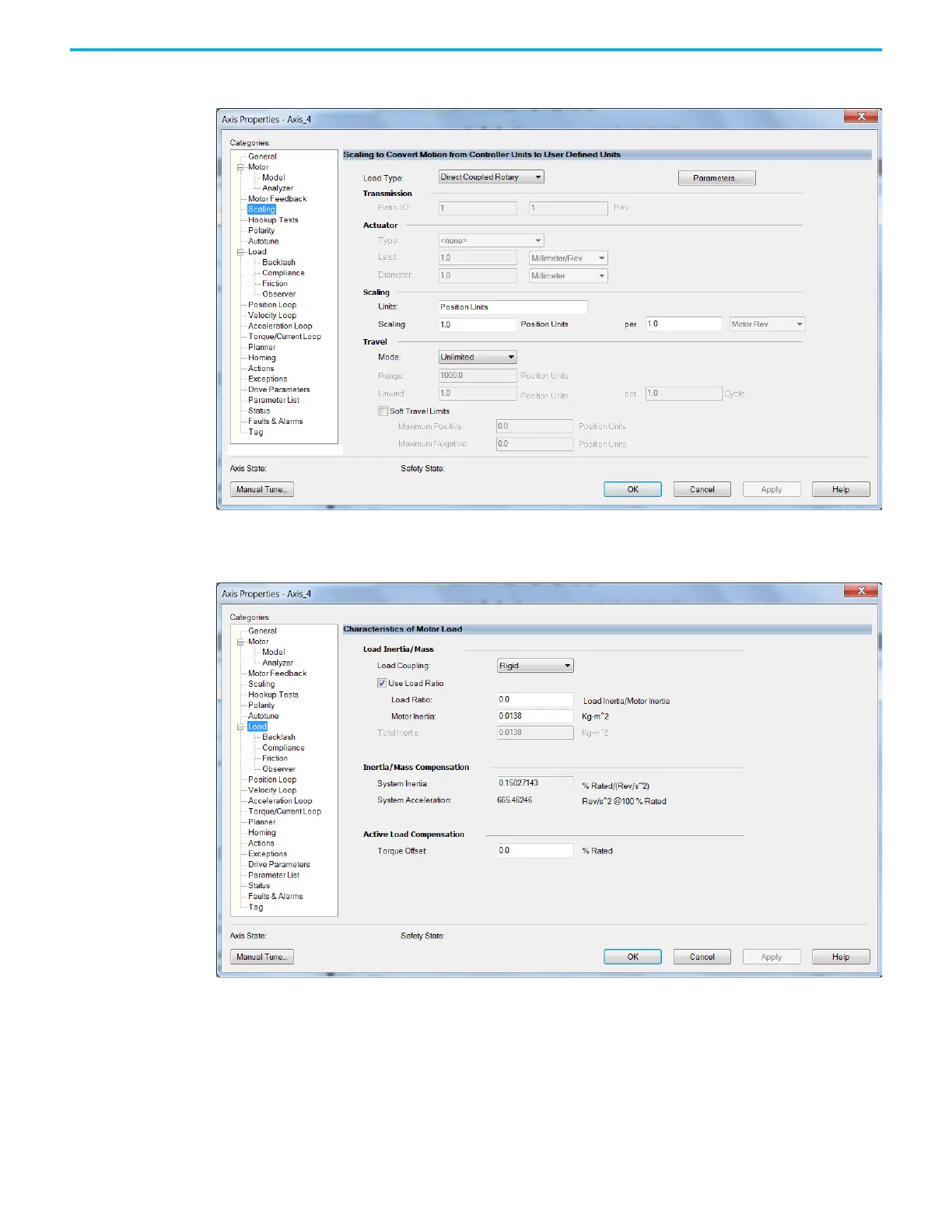Click the Load Ratio input field
Image resolution: width=952 pixels, height=1232 pixels.
tap(535, 699)
